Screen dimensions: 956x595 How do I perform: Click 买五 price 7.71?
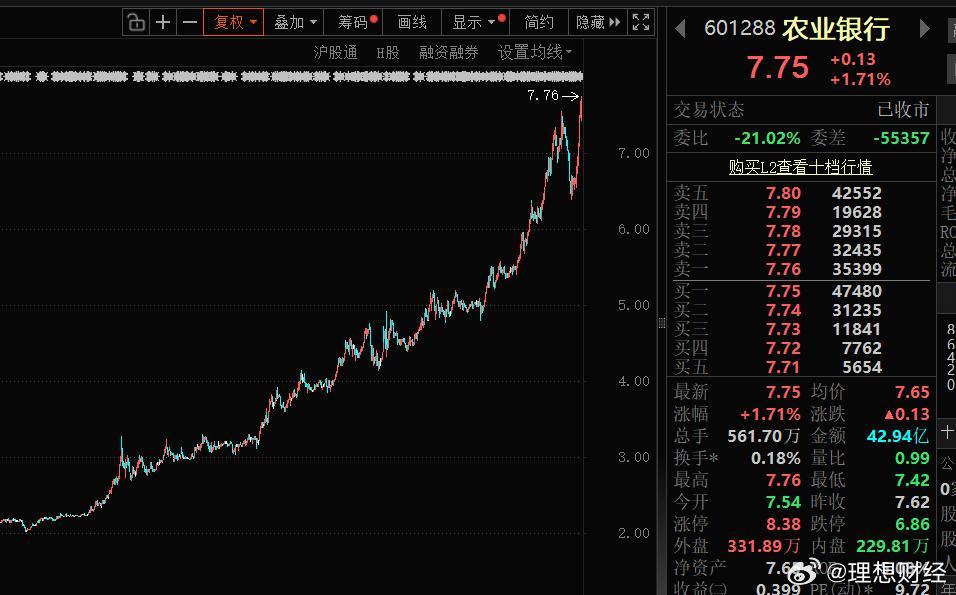(x=783, y=367)
